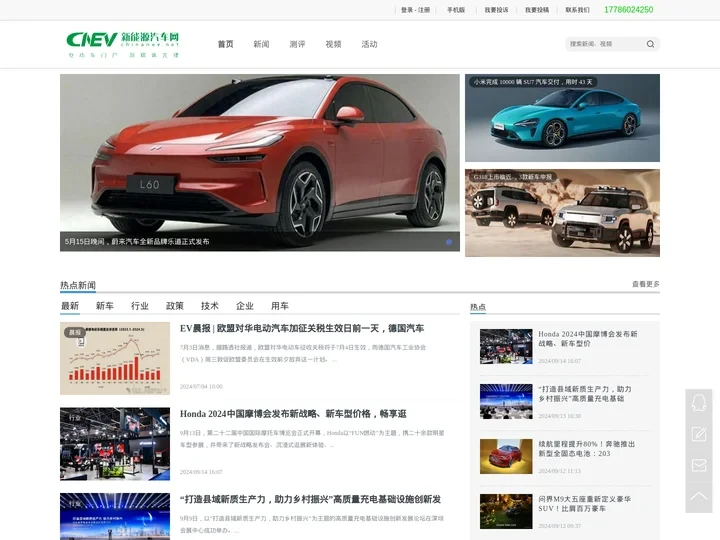Click the 查看更多 link
Screen dimensions: 720x540
(x=646, y=284)
